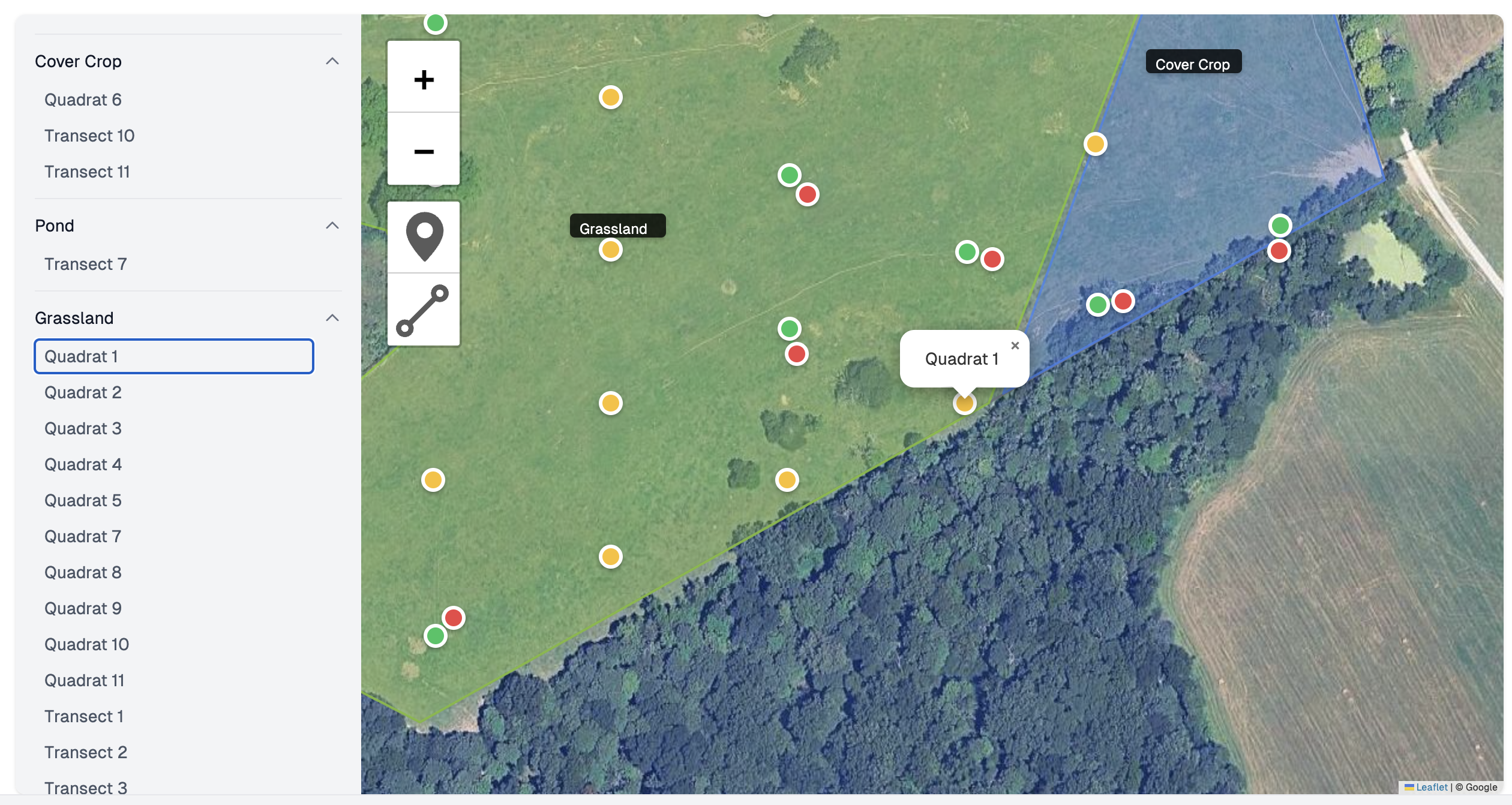
Task: Collapse the Cover Crop section
Action: (x=332, y=61)
